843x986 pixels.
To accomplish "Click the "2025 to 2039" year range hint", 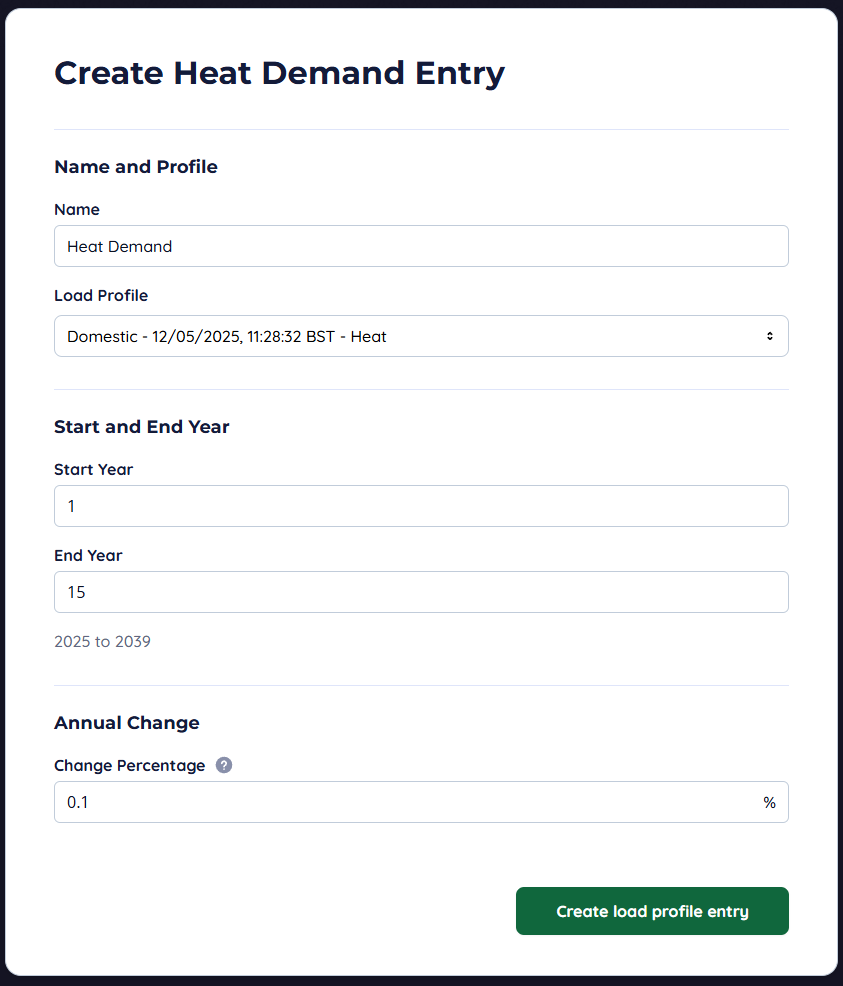I will [102, 641].
